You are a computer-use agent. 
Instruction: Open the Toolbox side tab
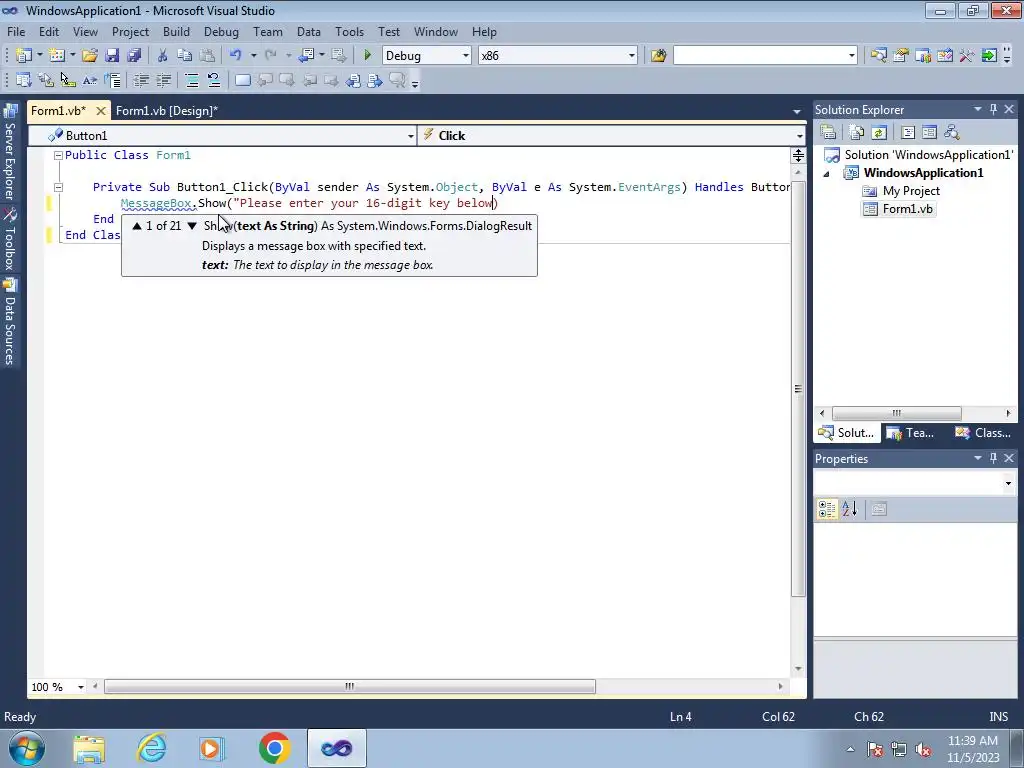10,240
